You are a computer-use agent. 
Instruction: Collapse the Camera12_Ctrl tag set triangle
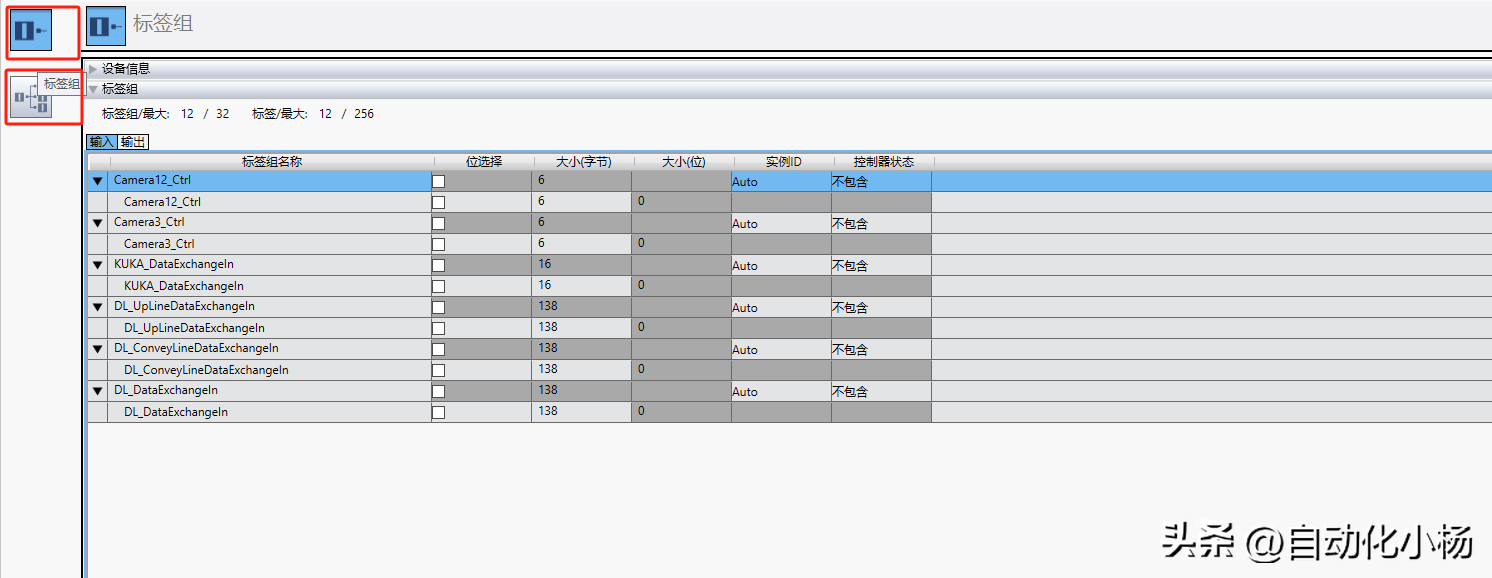pos(98,181)
